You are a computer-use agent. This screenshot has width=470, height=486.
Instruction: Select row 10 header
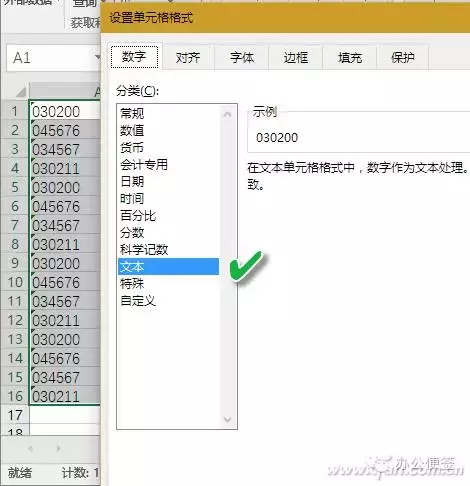click(x=15, y=282)
